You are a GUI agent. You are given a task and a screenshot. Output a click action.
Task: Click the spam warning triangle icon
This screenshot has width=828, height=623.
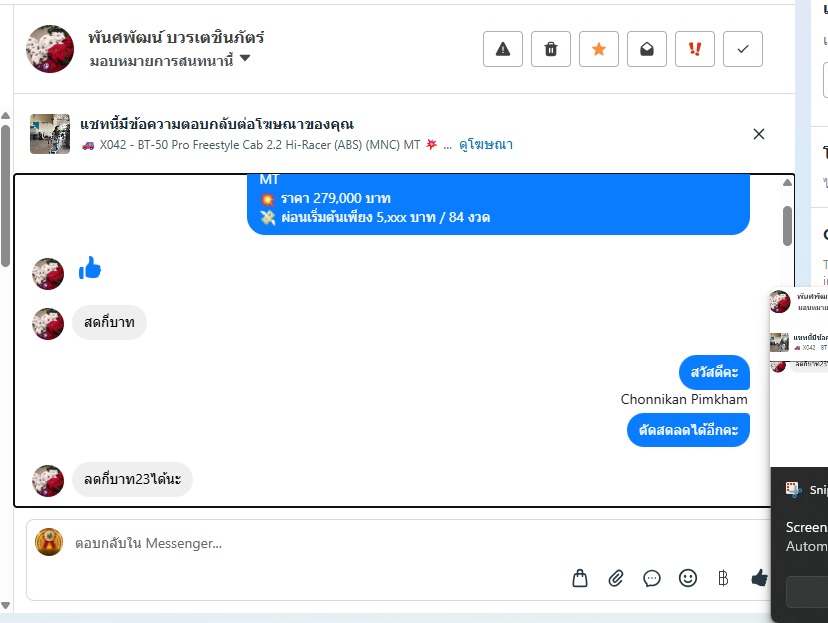point(503,49)
